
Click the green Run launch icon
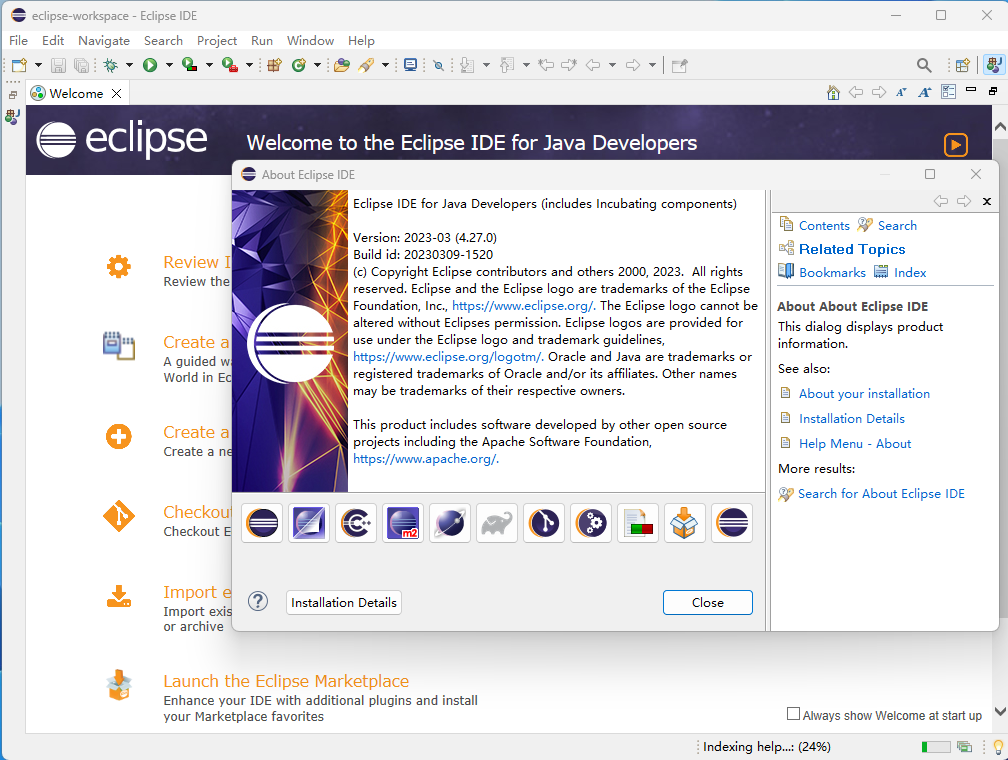coord(150,65)
